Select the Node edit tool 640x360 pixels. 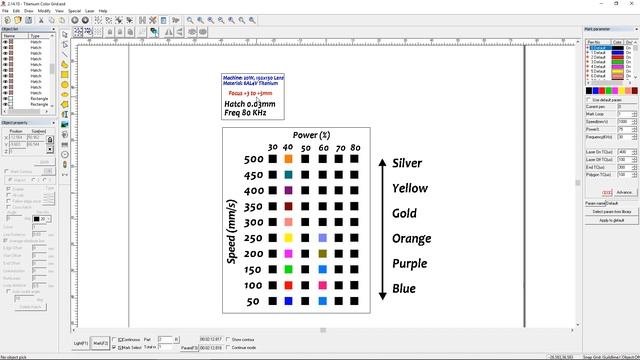tap(64, 44)
